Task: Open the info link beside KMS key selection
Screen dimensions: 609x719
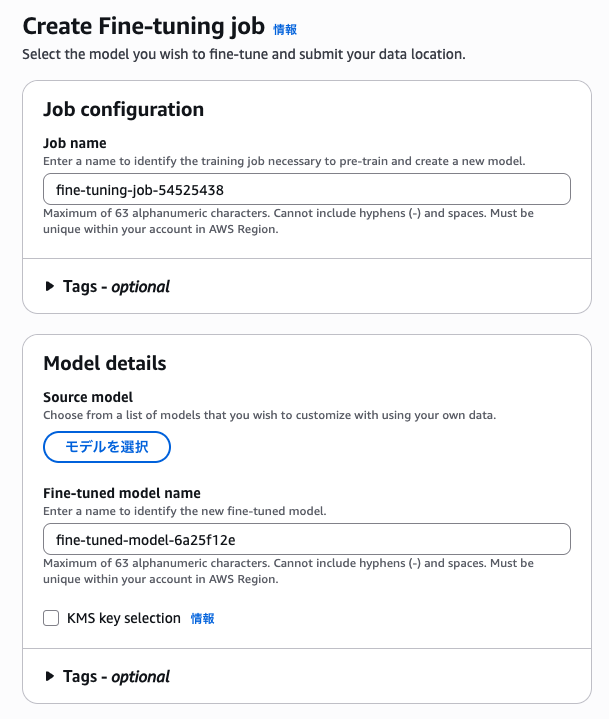Action: pyautogui.click(x=202, y=619)
